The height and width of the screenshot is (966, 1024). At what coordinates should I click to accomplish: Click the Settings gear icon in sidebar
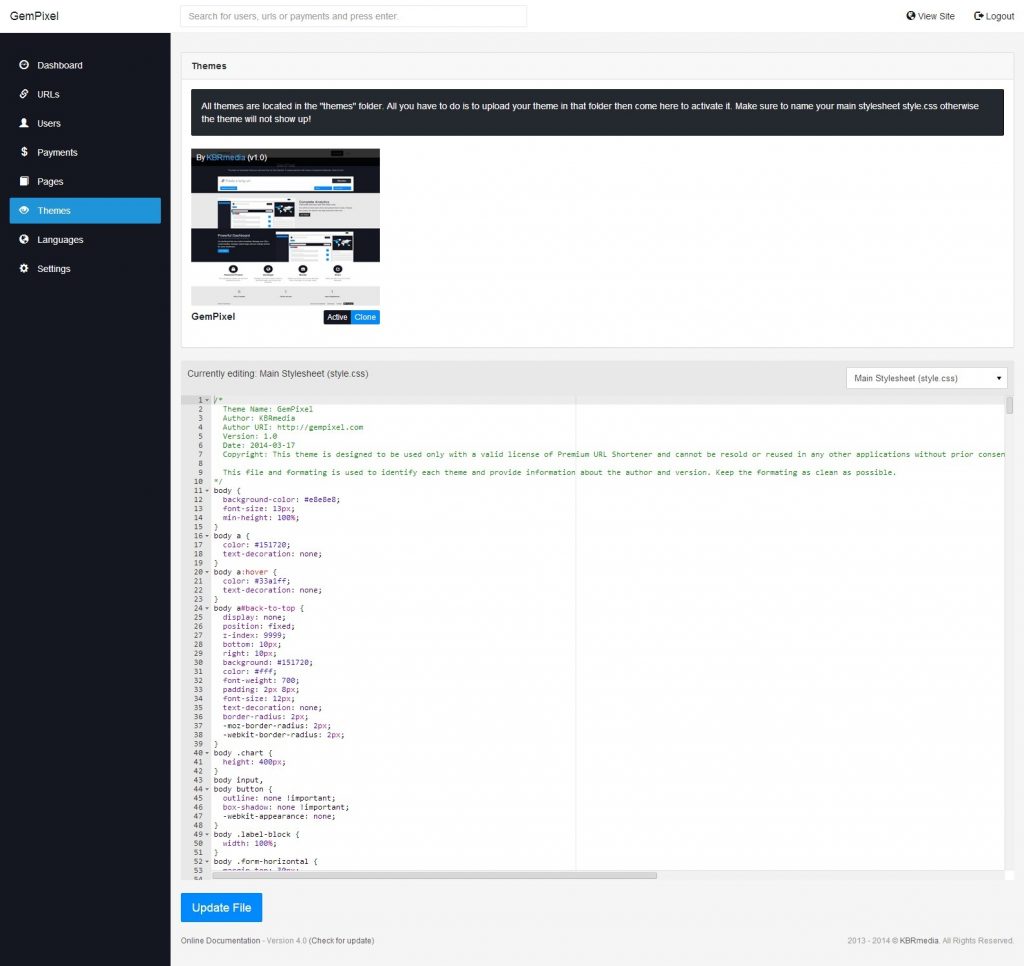(24, 268)
